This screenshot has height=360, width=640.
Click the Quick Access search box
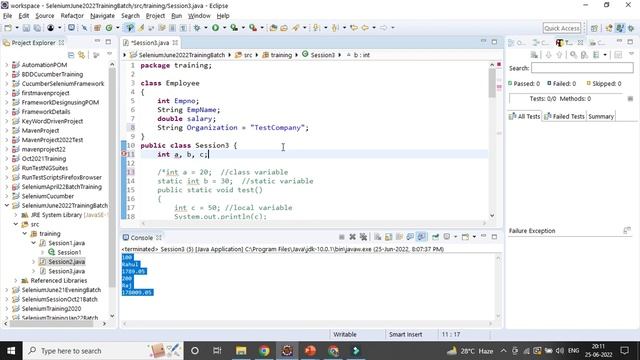[x=562, y=28]
